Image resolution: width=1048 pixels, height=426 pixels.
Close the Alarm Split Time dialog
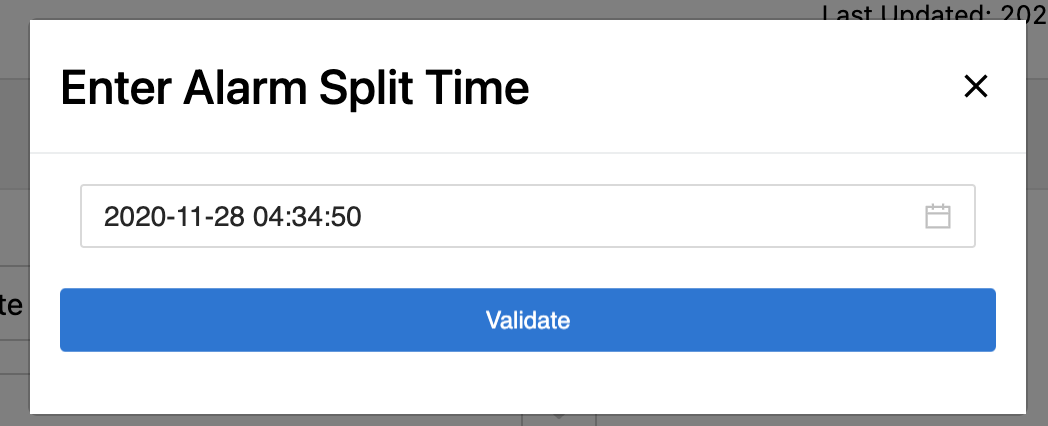coord(976,86)
